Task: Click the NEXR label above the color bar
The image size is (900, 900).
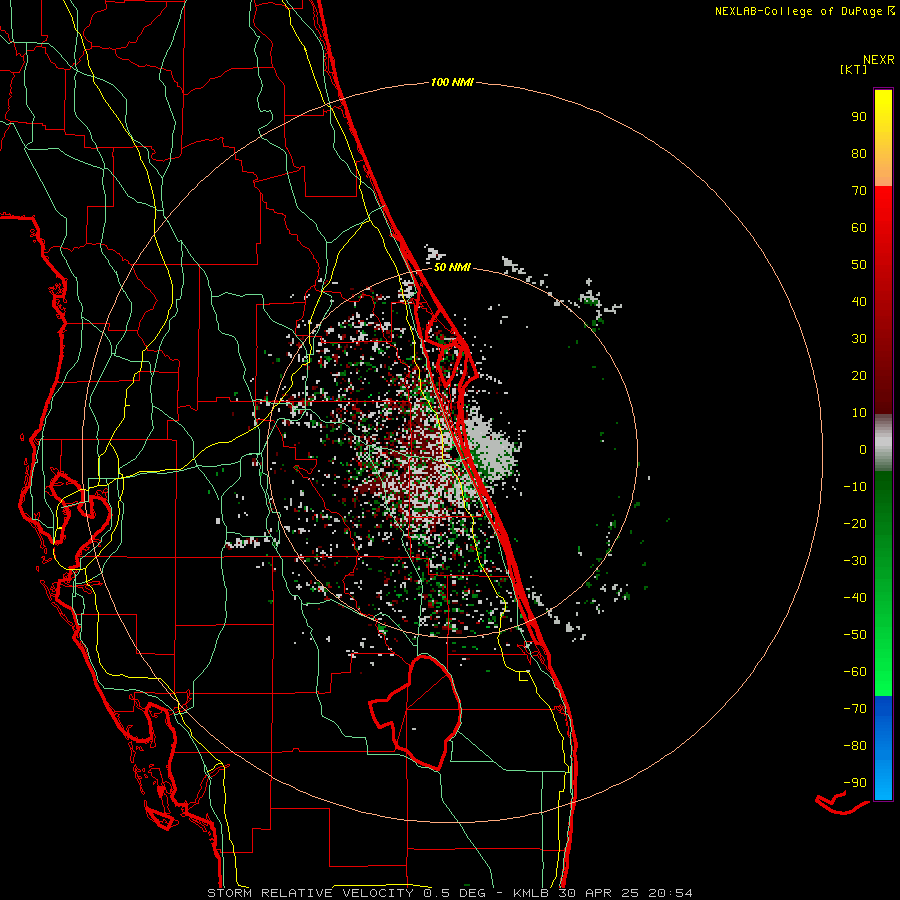Action: 879,60
